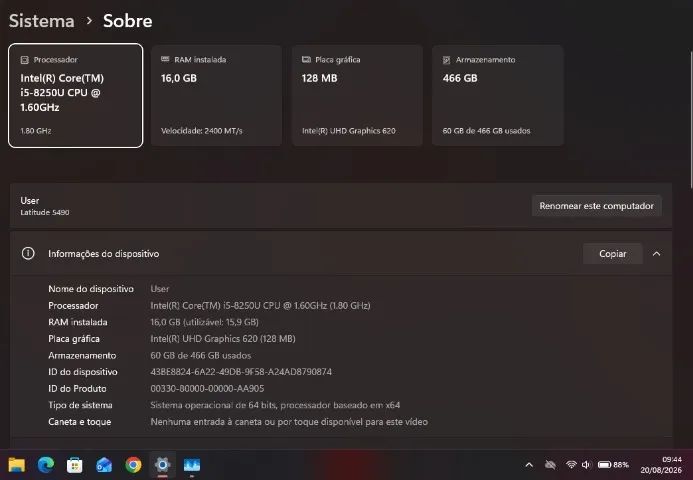The image size is (693, 480).
Task: Click '16,0 GB (utilizável: 15,9 GB)' value
Action: [204, 322]
